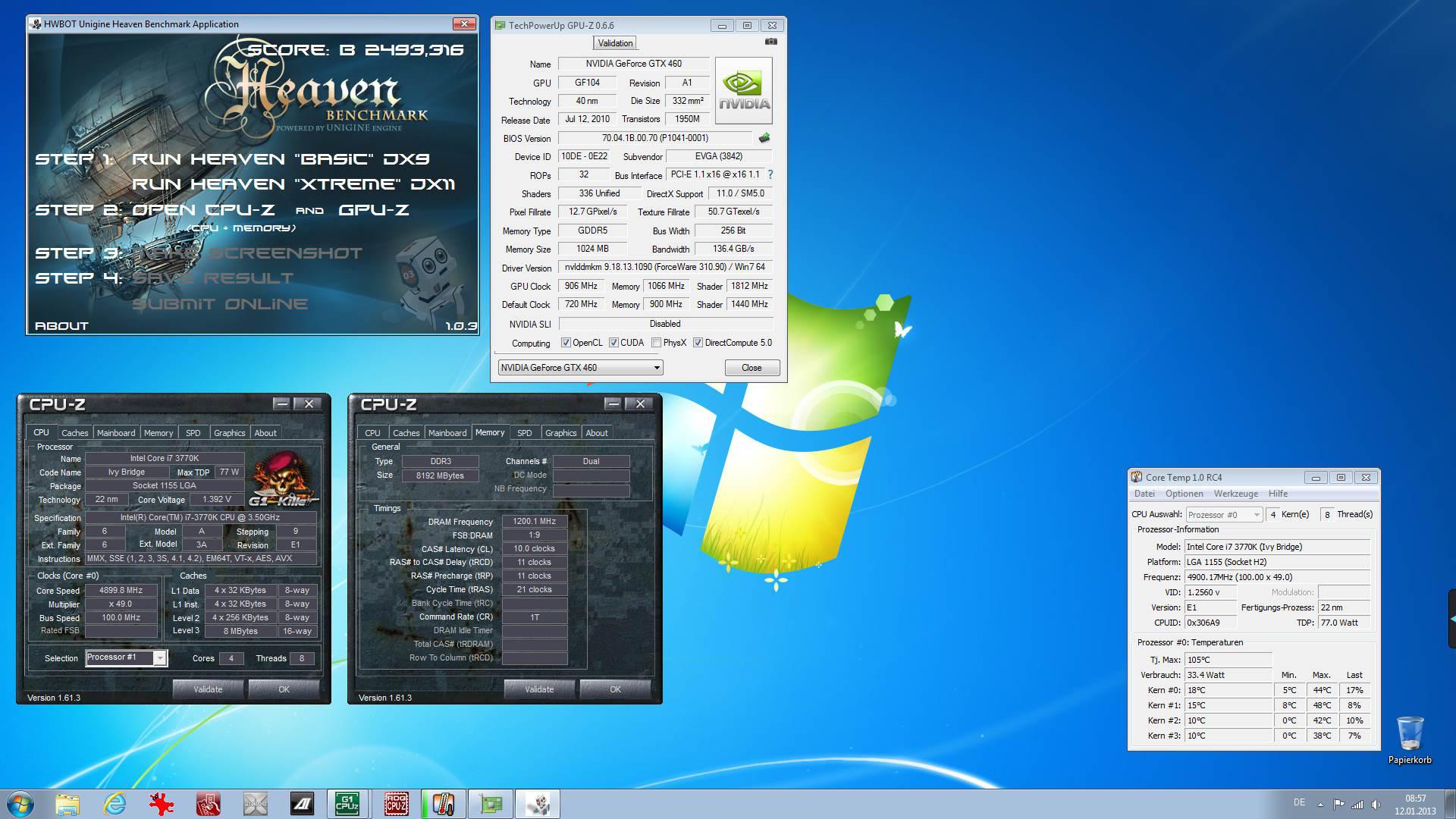Switch to Memory tab in left CPU-Z
The height and width of the screenshot is (819, 1456).
tap(158, 433)
